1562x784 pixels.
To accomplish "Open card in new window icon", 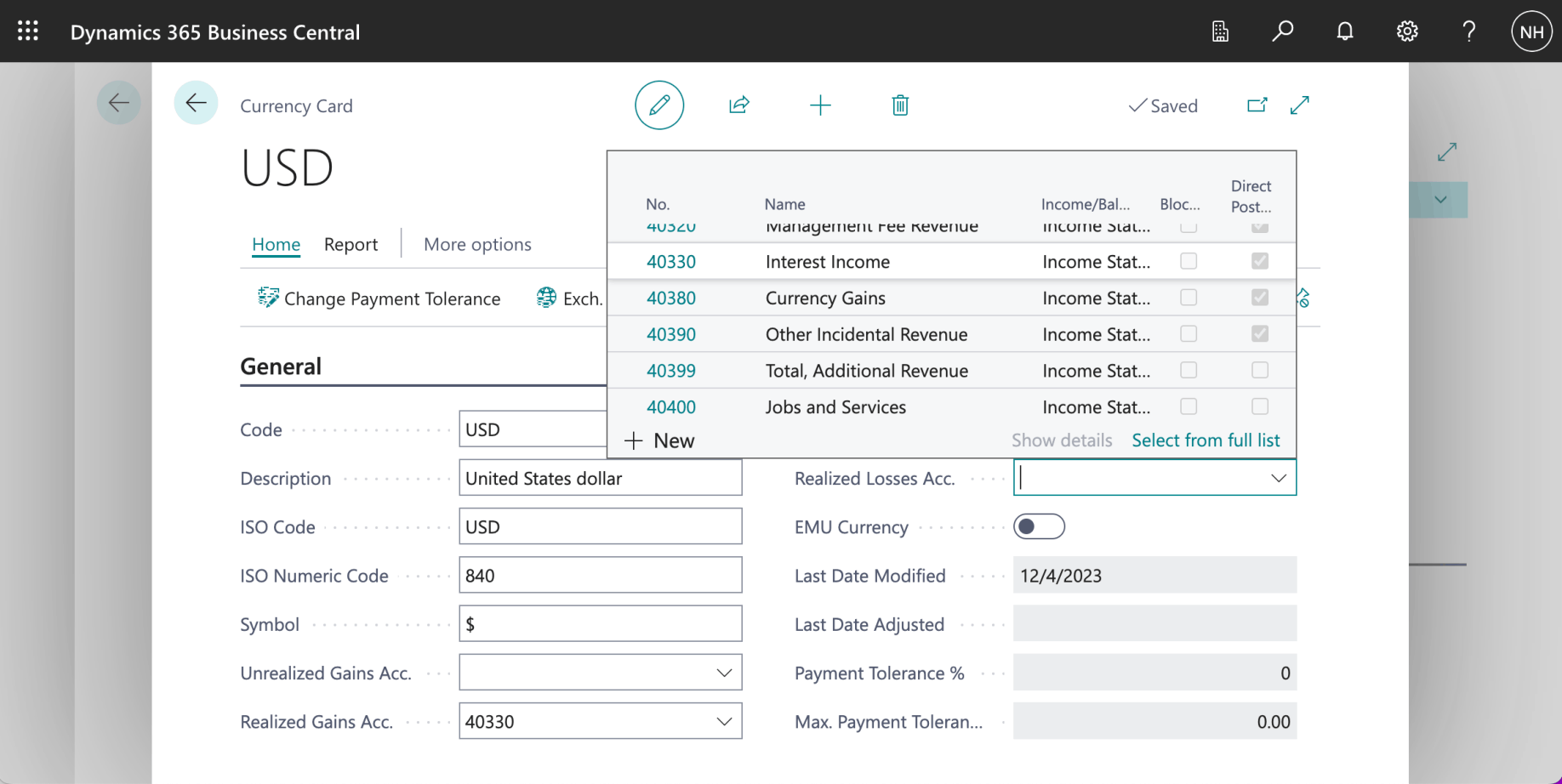I will pyautogui.click(x=1257, y=105).
